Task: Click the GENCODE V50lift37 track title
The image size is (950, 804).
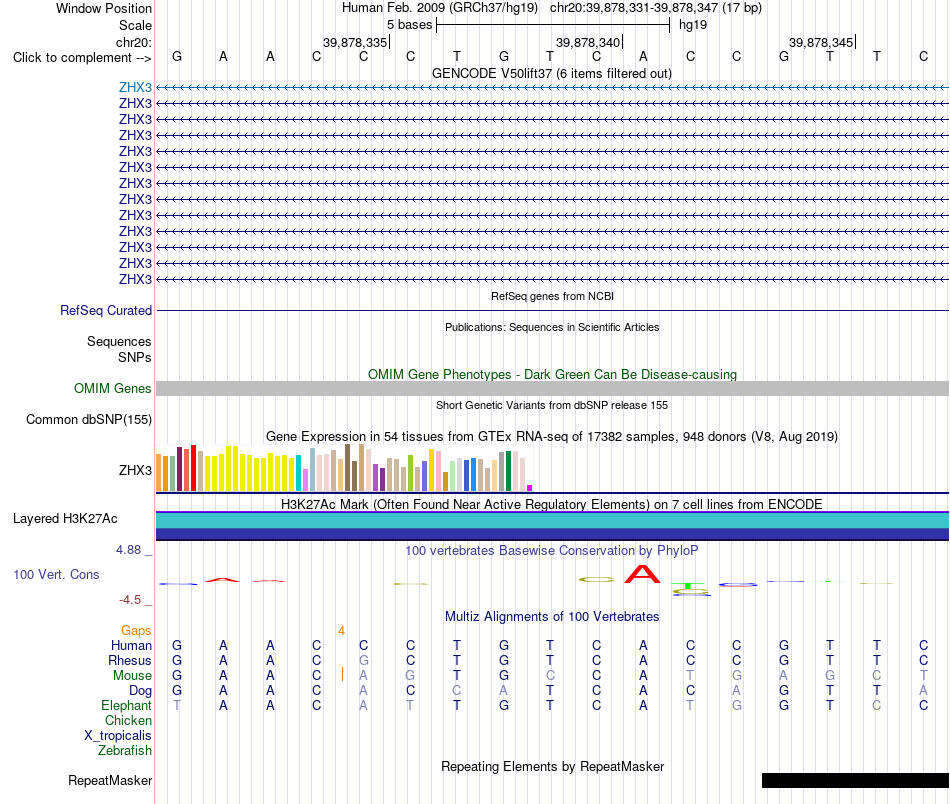Action: pyautogui.click(x=552, y=73)
